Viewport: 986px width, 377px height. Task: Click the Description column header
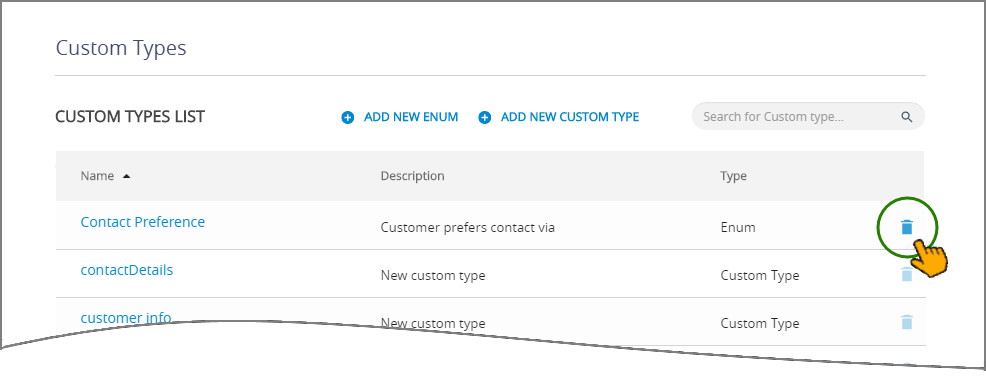click(413, 176)
